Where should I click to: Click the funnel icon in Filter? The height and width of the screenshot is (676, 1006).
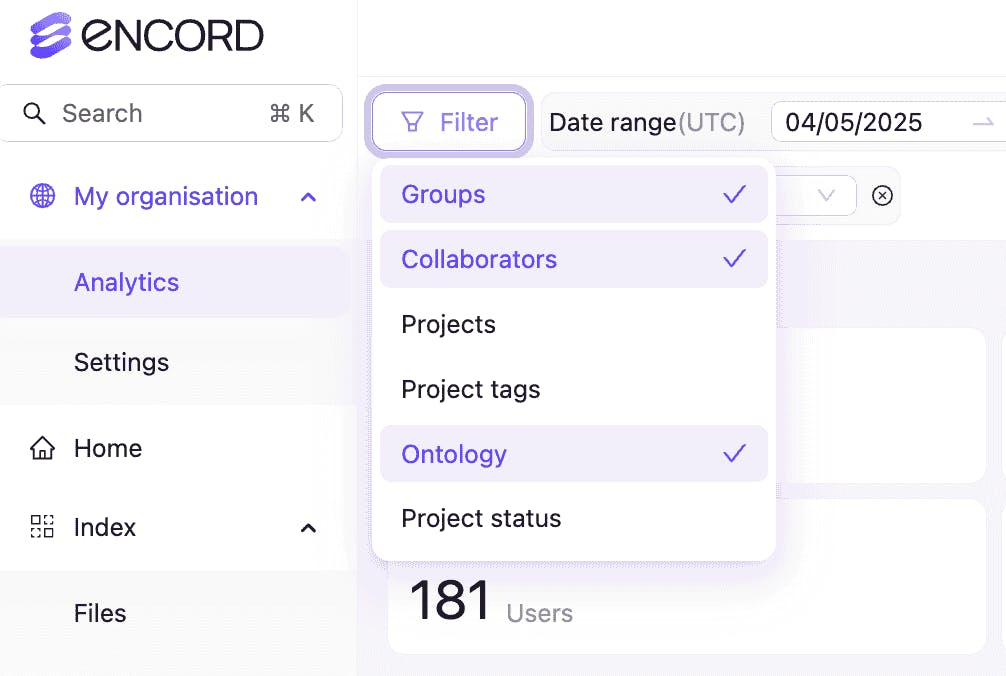(412, 122)
